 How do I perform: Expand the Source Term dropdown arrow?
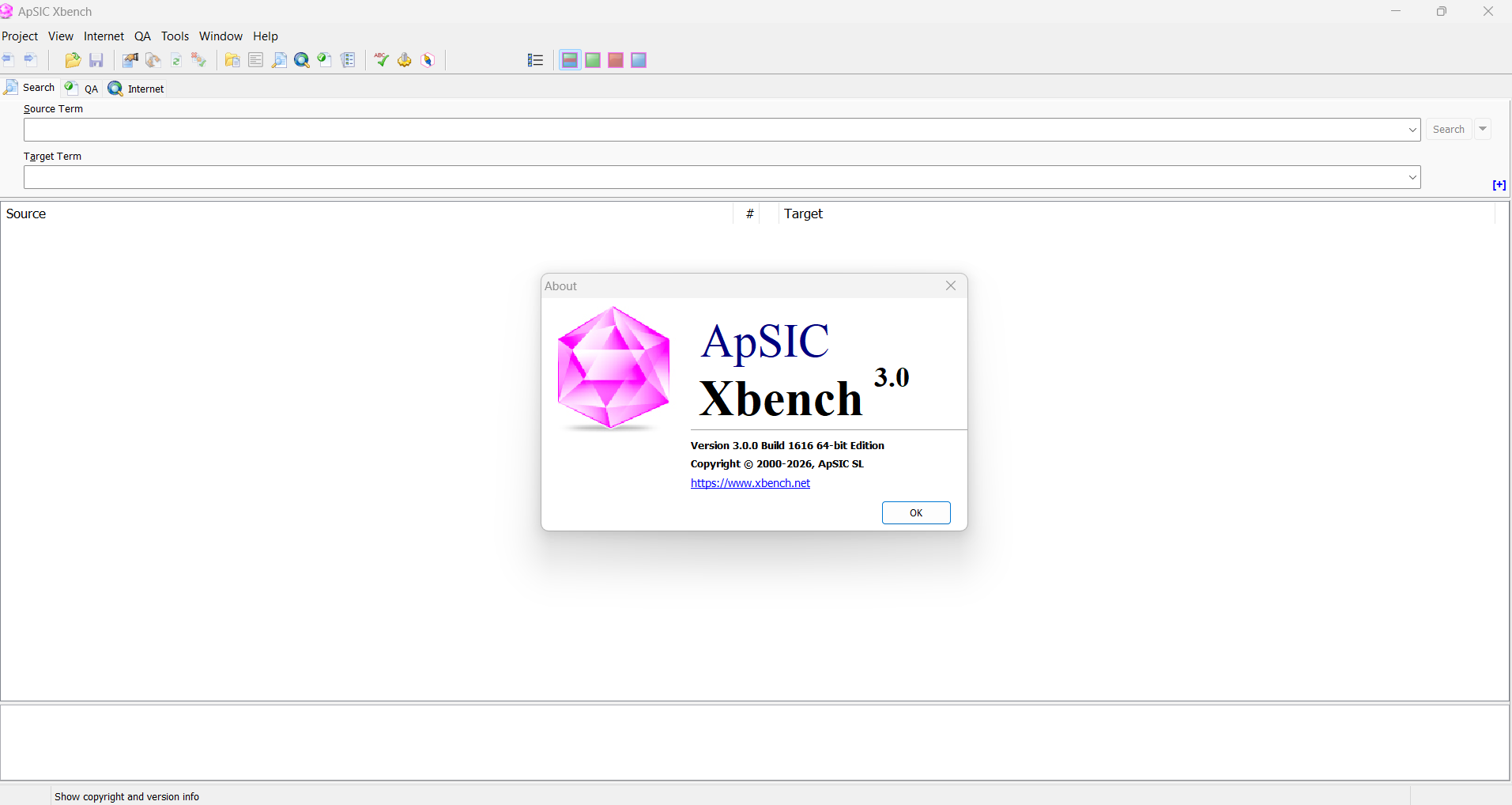[1412, 130]
